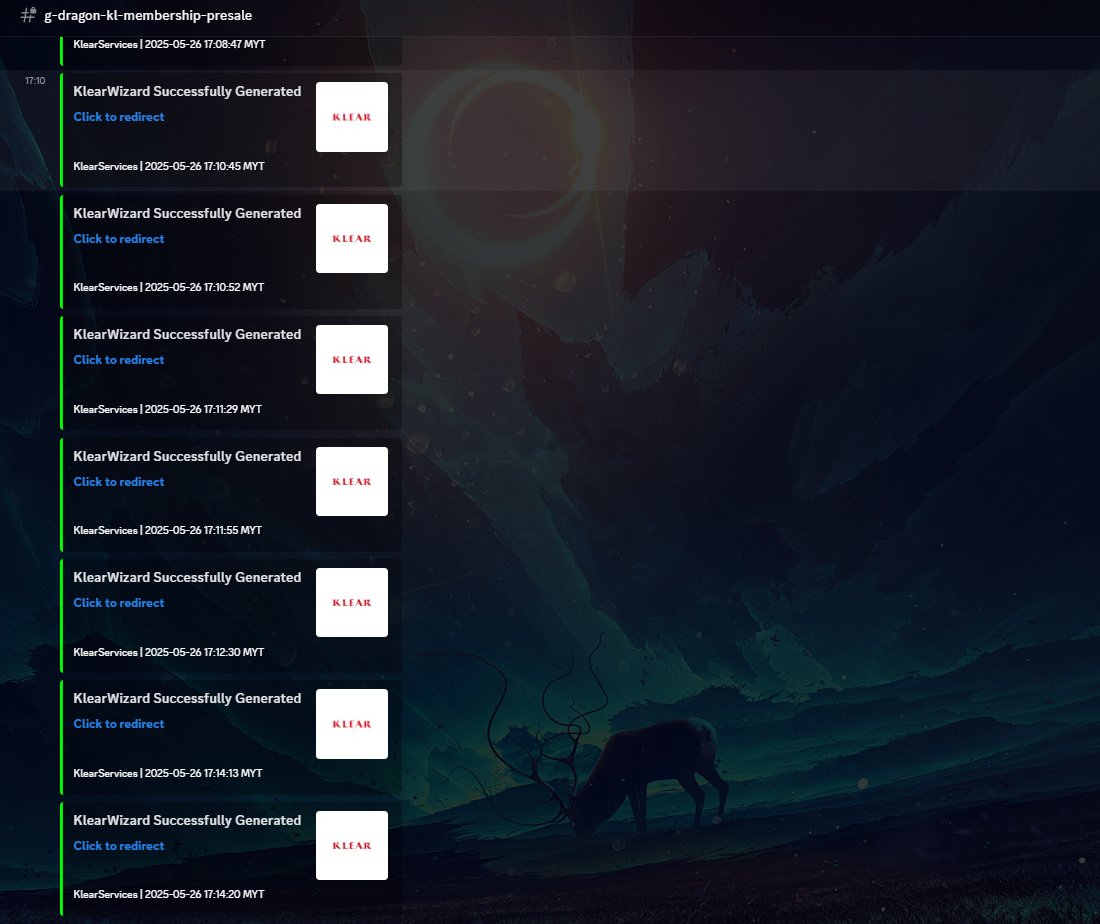Click embed title above the 17:10:45 footer
Image resolution: width=1100 pixels, height=924 pixels.
tap(187, 91)
